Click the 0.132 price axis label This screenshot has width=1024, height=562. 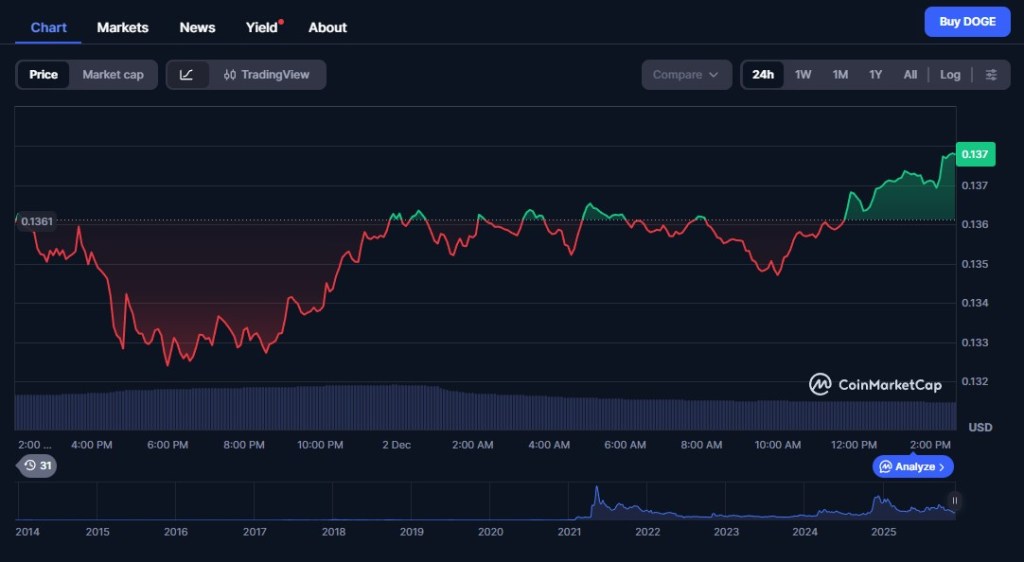975,381
